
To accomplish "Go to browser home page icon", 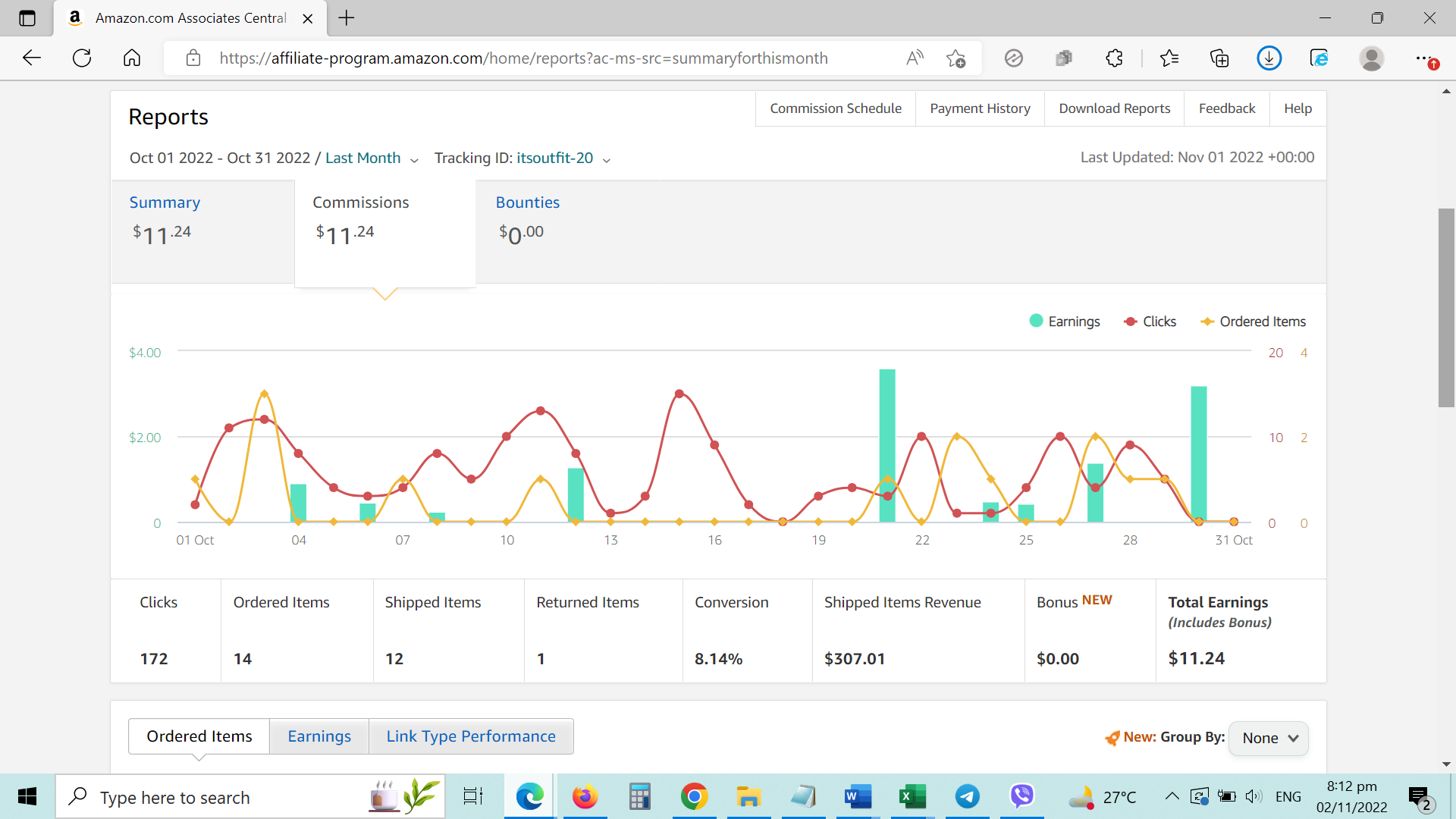I will coord(132,58).
